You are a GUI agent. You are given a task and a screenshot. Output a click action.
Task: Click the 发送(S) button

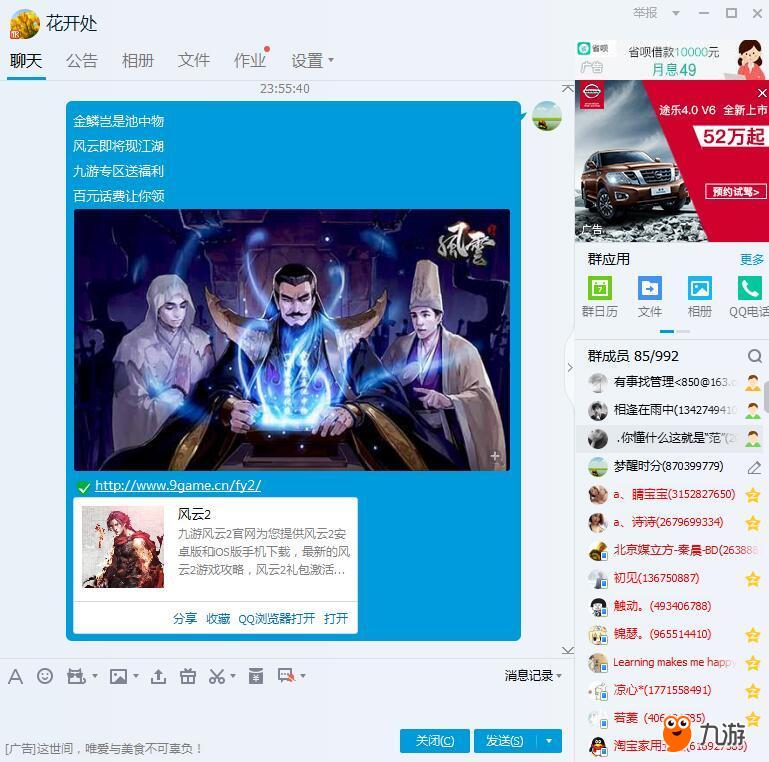point(505,741)
